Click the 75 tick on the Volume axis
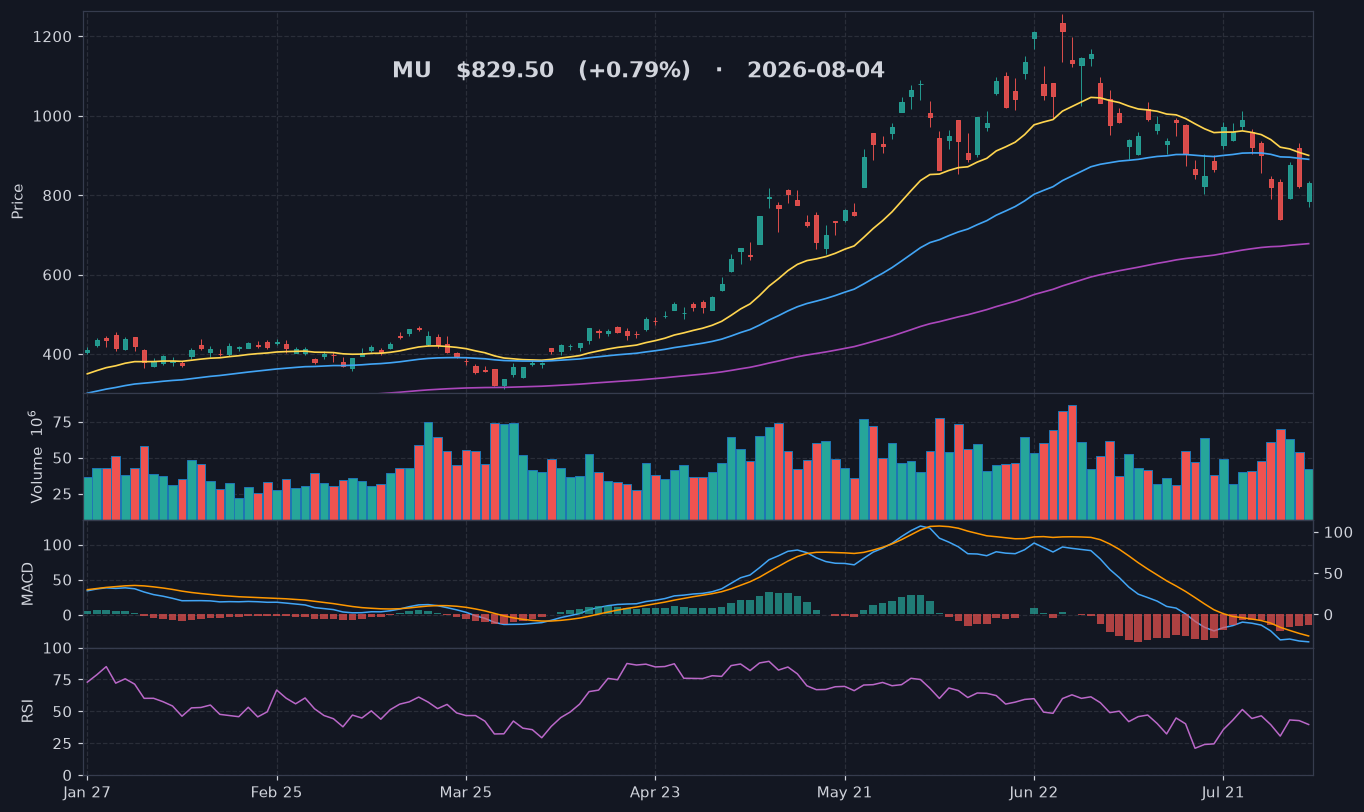The image size is (1364, 812). point(62,423)
